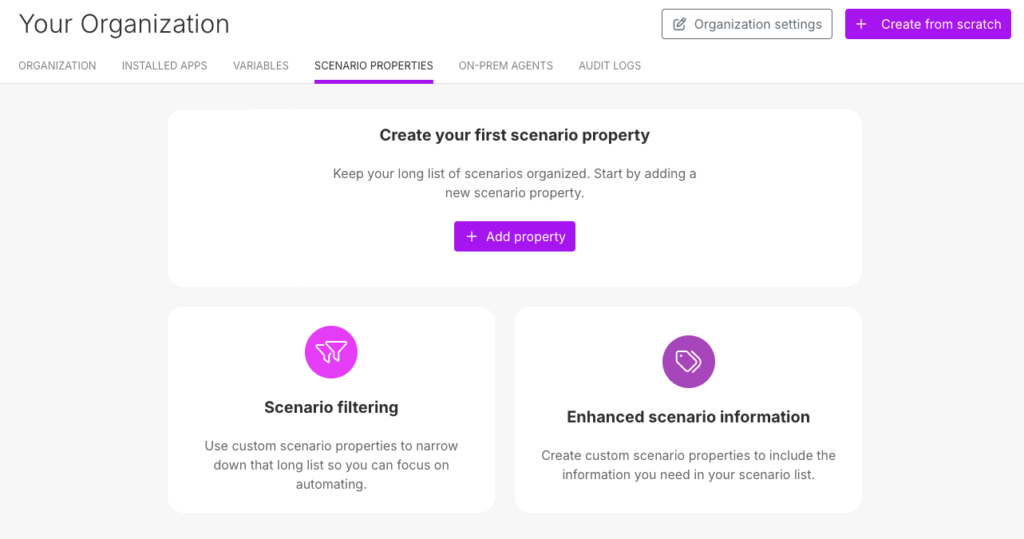Switch to the Organization tab
Image resolution: width=1024 pixels, height=539 pixels.
57,66
